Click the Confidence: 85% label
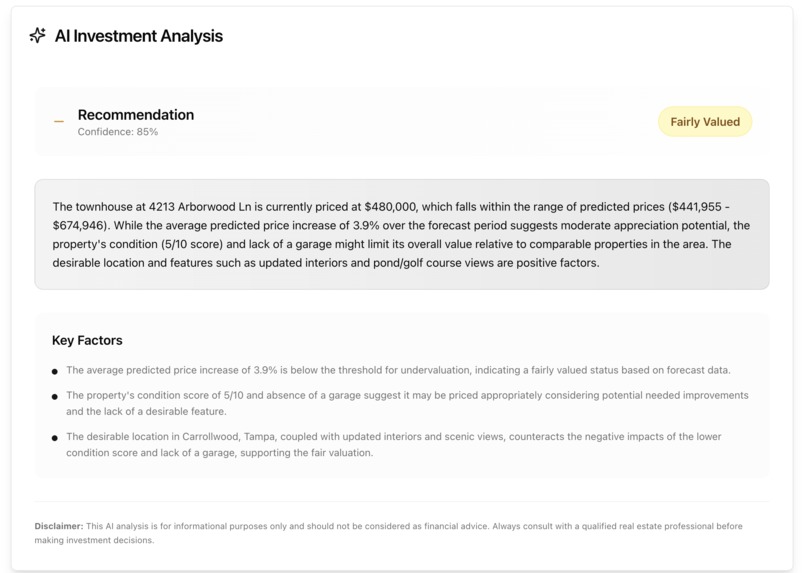The image size is (802, 573). click(118, 131)
